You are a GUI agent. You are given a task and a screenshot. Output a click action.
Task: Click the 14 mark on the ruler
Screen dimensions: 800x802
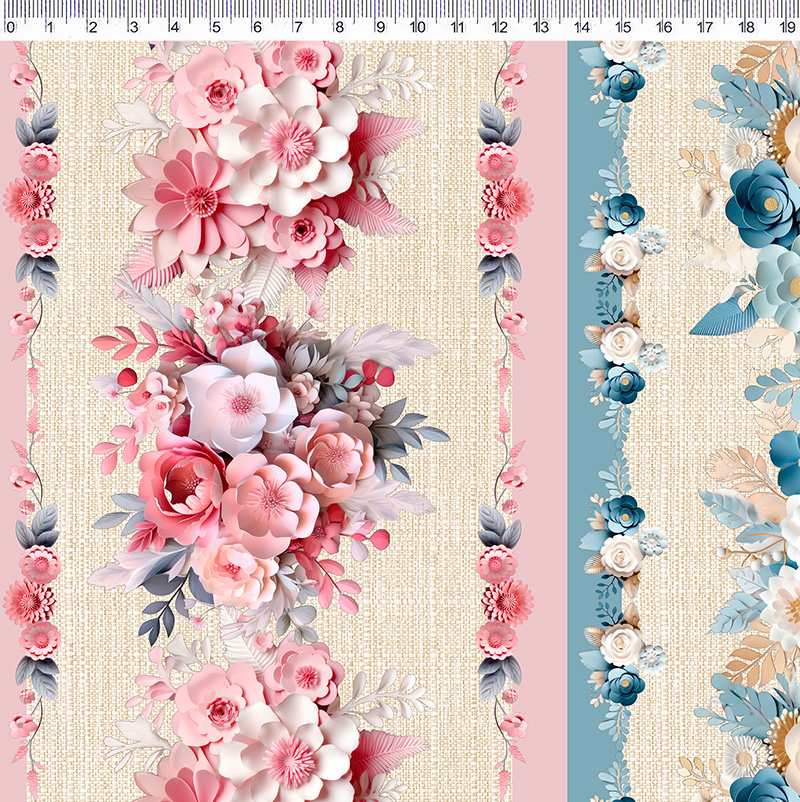pyautogui.click(x=582, y=27)
